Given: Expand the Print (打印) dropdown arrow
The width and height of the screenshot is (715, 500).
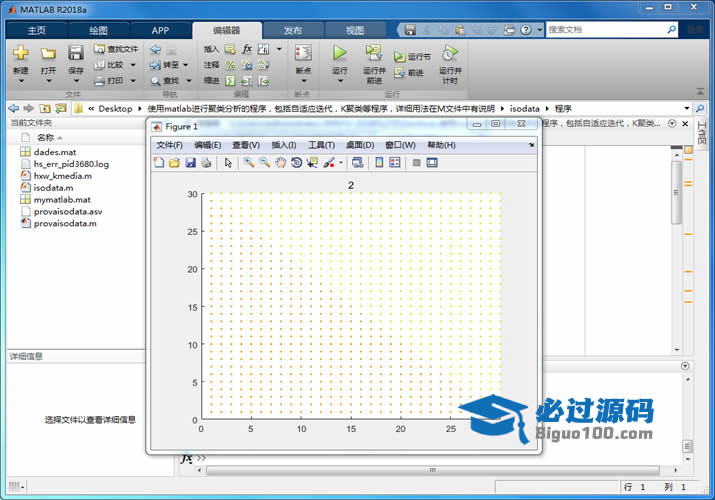Looking at the screenshot, I should (133, 81).
